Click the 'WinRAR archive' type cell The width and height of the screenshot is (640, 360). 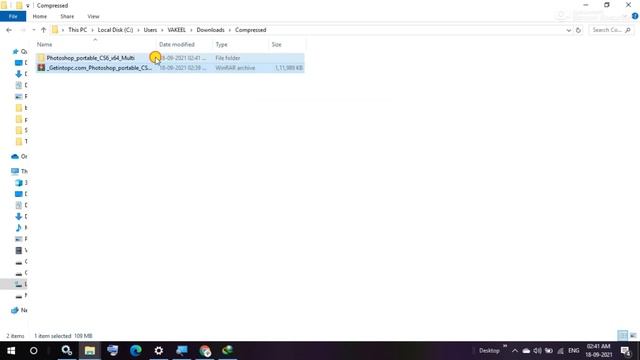(235, 68)
